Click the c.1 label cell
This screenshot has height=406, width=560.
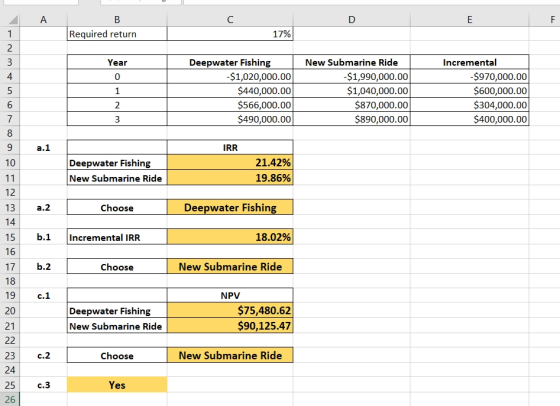pos(43,295)
